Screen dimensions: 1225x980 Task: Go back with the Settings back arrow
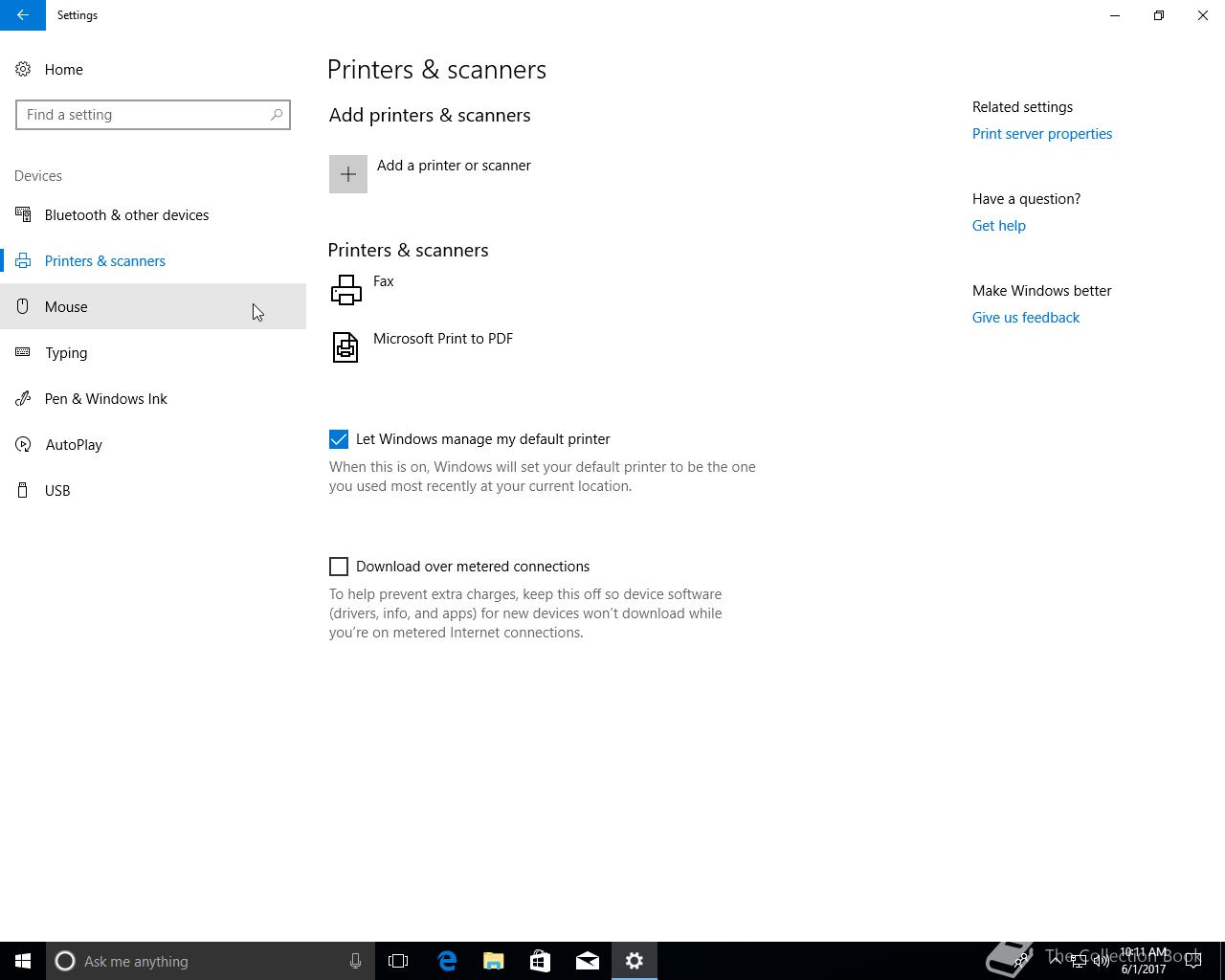coord(23,15)
